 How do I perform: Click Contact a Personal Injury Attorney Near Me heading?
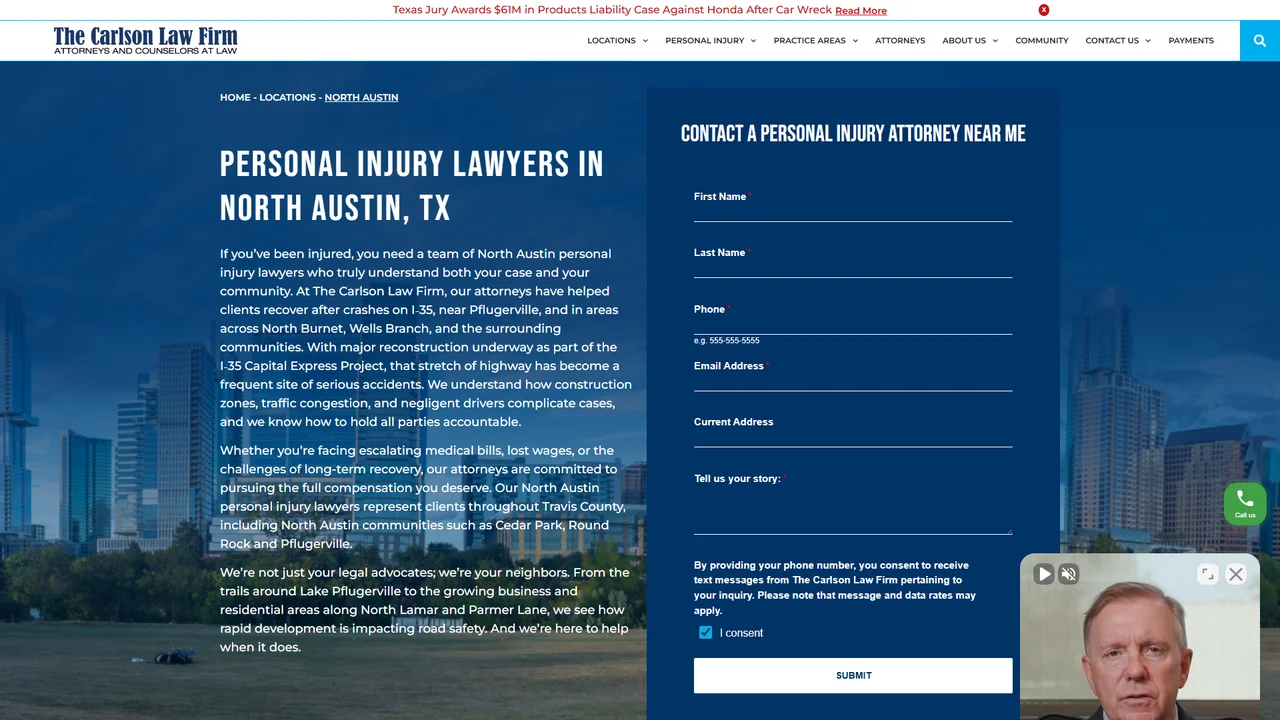pos(853,134)
